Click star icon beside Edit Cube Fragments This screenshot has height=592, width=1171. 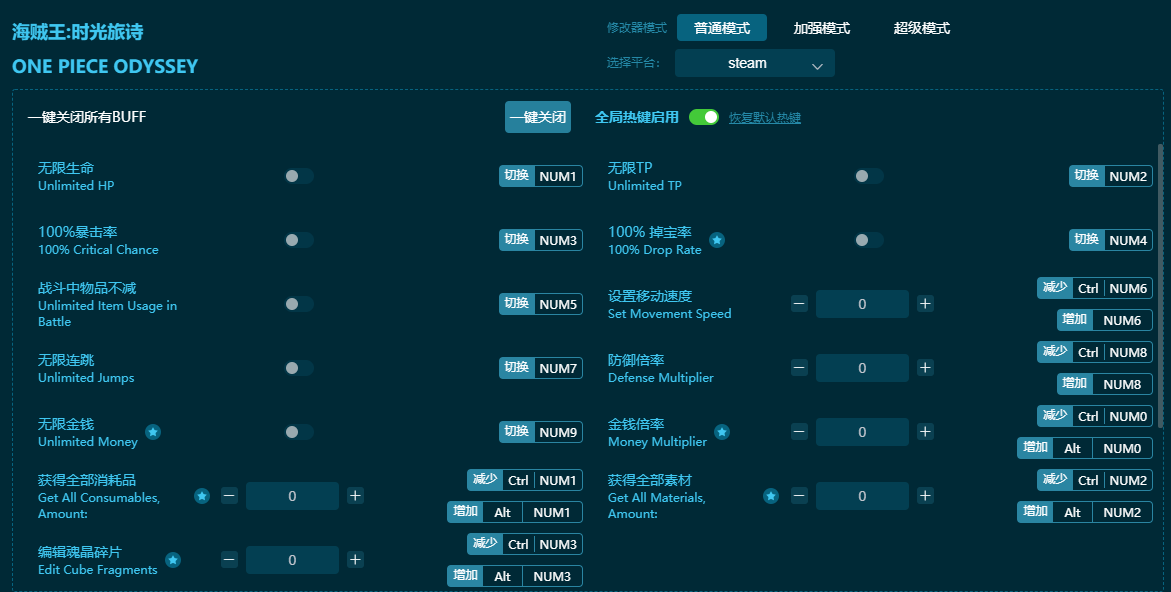[173, 560]
